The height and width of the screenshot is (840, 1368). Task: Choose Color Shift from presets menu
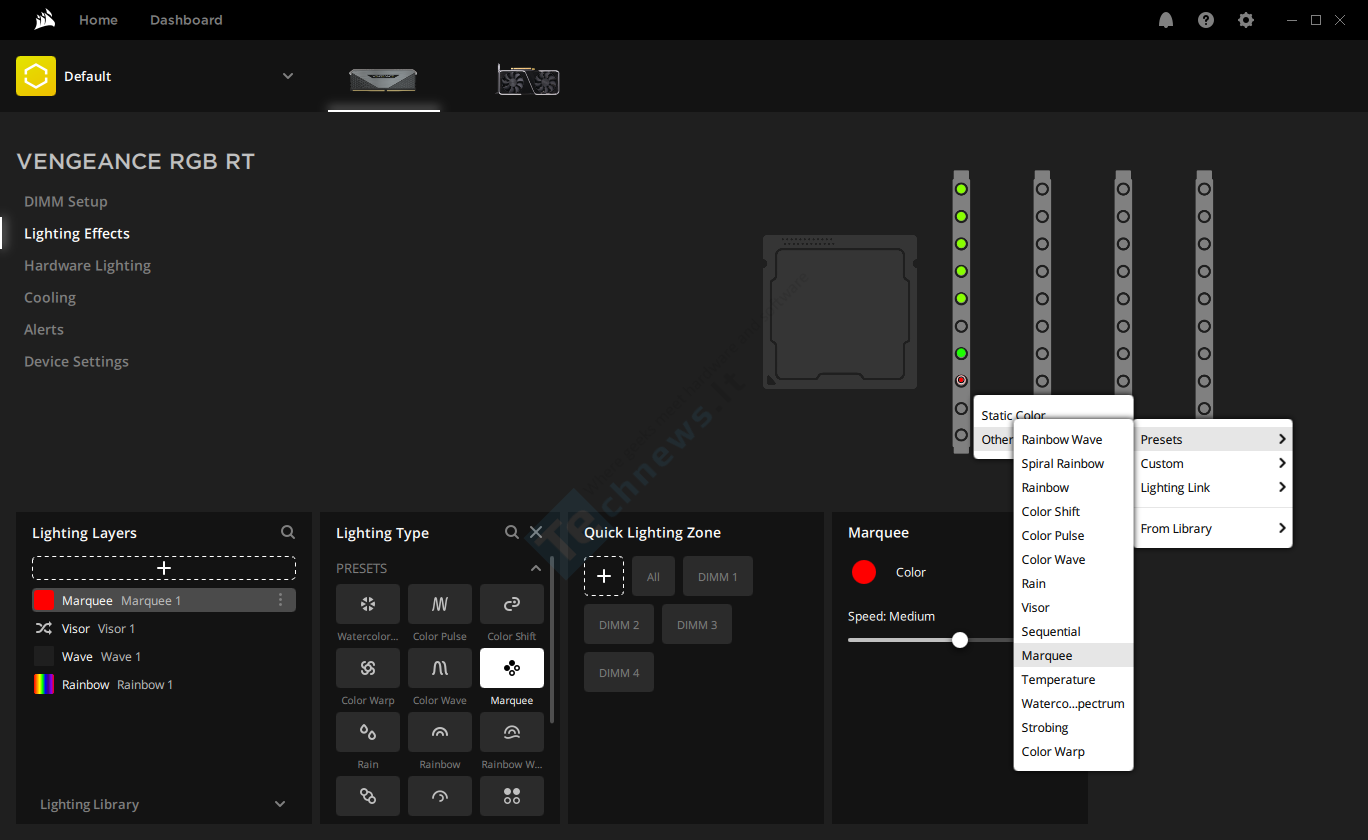[x=1074, y=511]
